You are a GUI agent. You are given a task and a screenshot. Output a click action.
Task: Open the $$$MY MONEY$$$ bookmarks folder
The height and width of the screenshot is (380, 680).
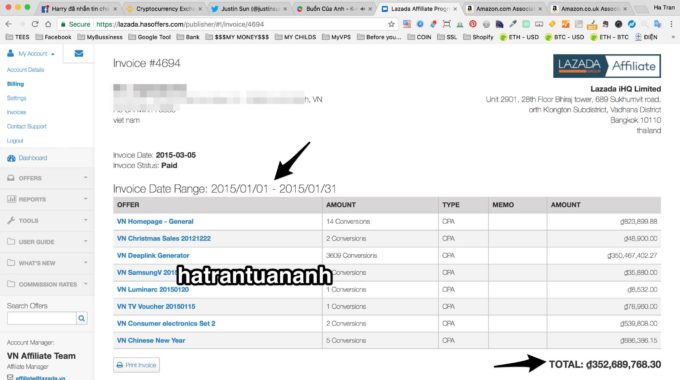(x=237, y=37)
